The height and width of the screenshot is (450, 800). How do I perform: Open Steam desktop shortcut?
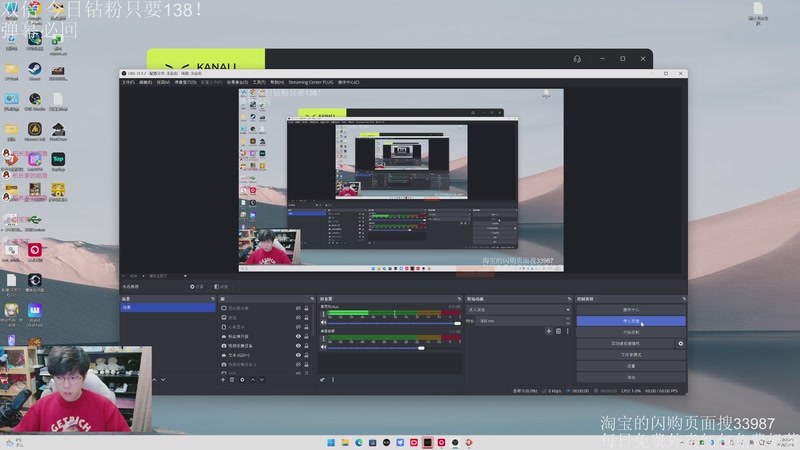(x=35, y=71)
